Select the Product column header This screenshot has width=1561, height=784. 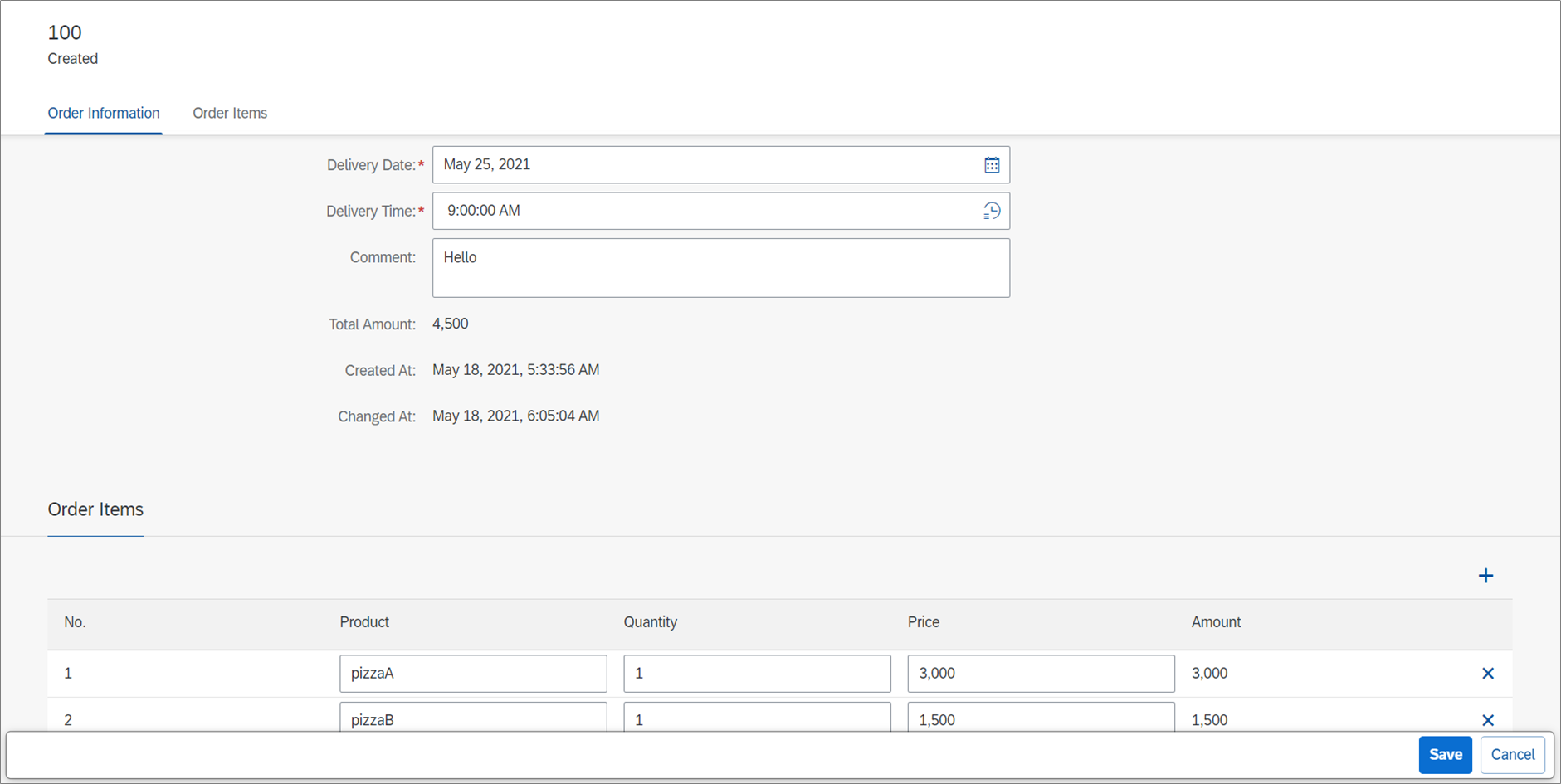click(364, 622)
